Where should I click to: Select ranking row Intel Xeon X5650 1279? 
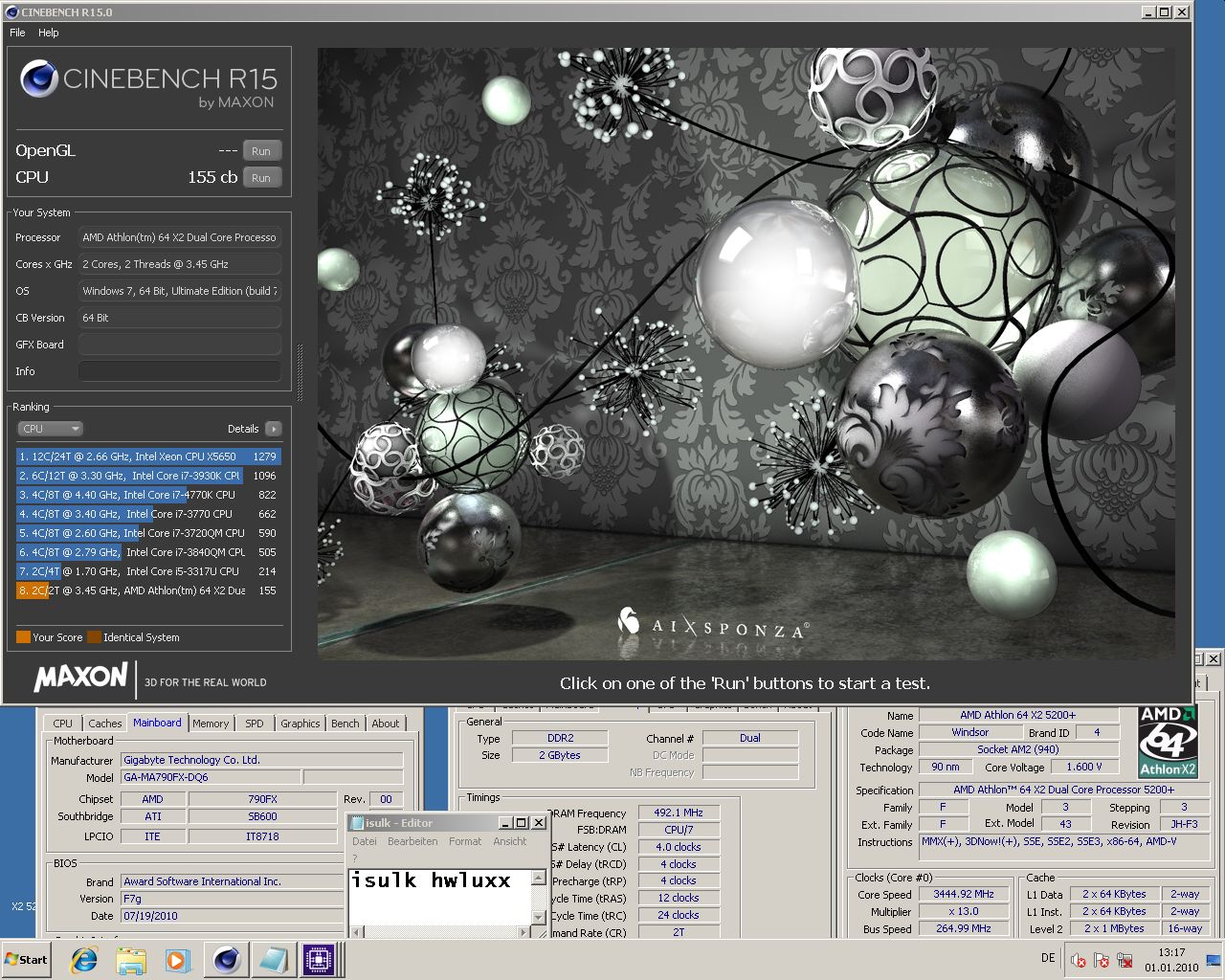pos(148,457)
